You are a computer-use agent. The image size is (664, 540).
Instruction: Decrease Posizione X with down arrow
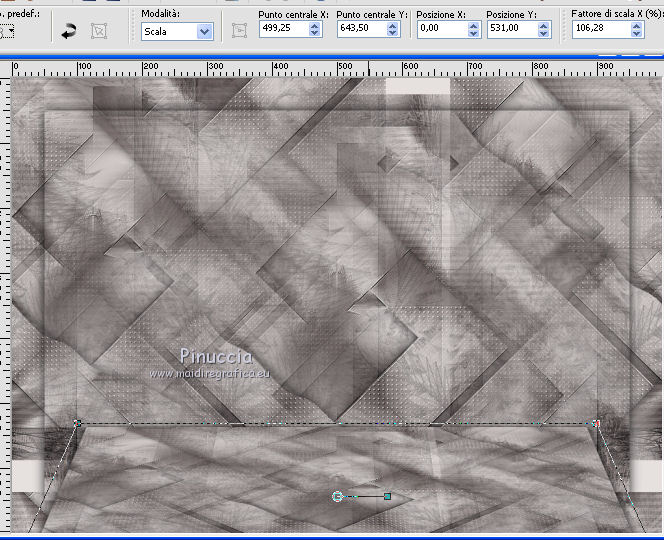(x=474, y=33)
